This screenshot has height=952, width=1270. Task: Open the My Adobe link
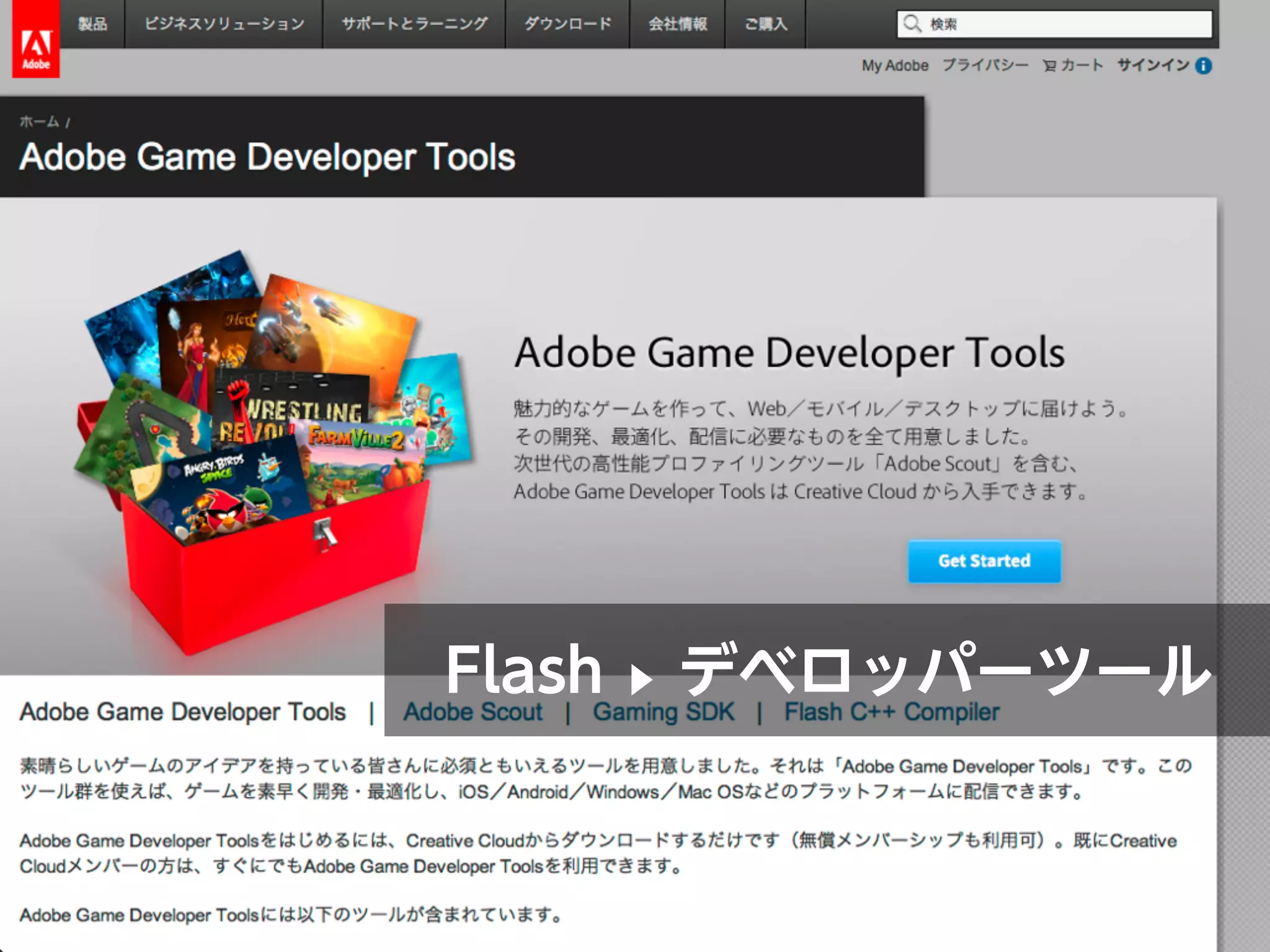pos(895,66)
